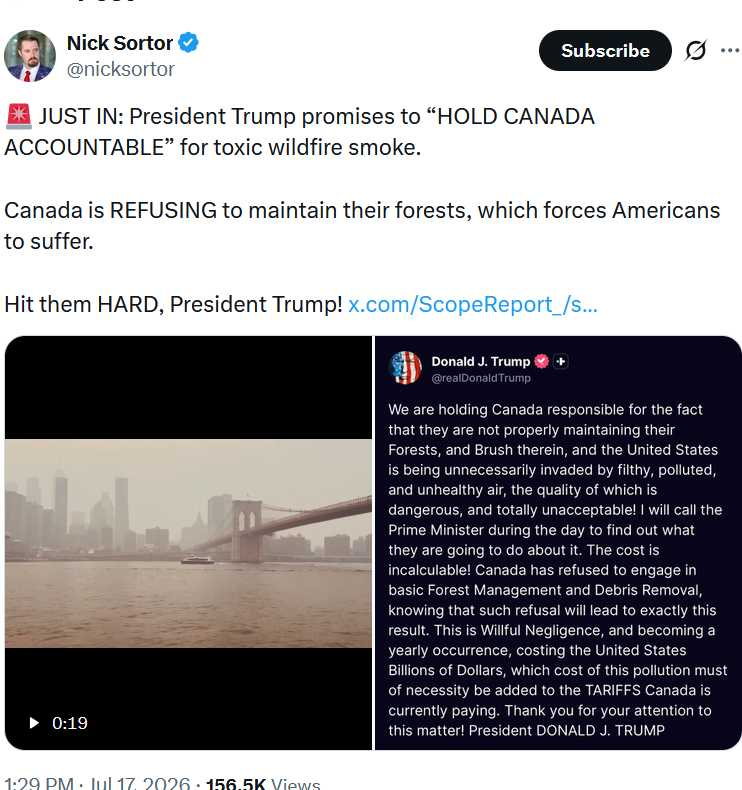
Task: Open the smoky Brooklyn Bridge video thumbnail
Action: pos(188,543)
